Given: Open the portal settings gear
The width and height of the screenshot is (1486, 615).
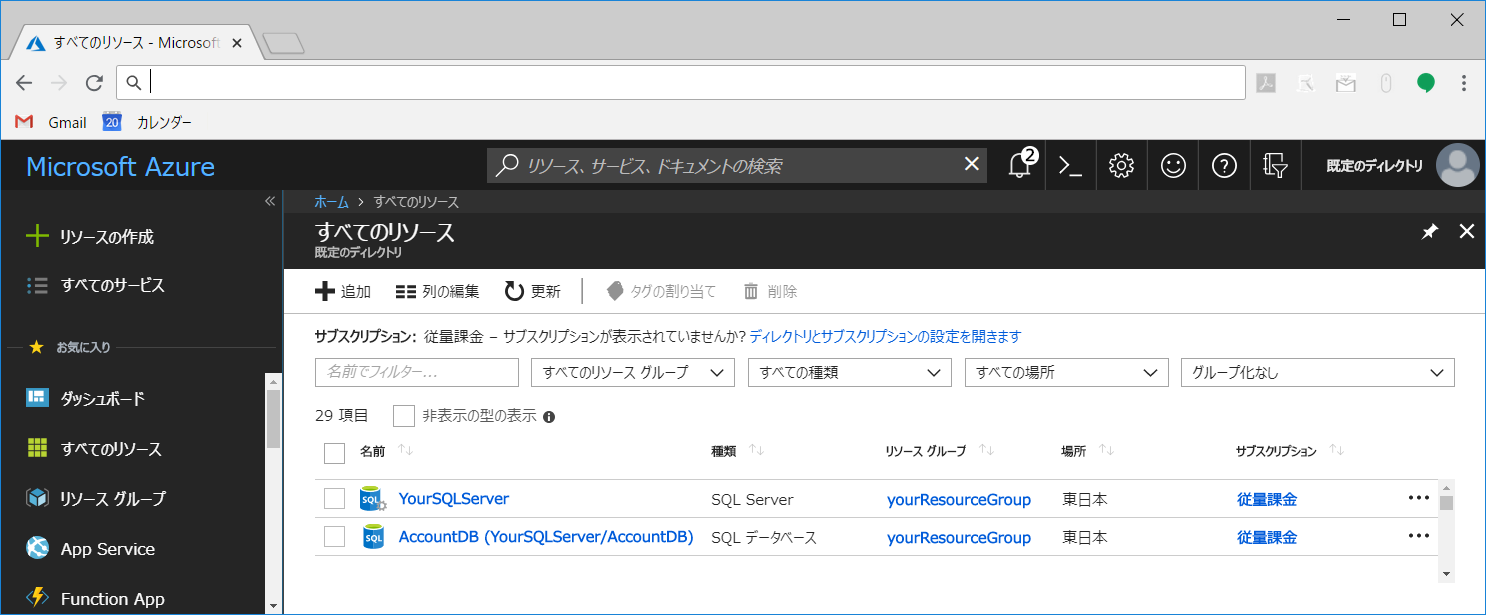Looking at the screenshot, I should tap(1121, 165).
